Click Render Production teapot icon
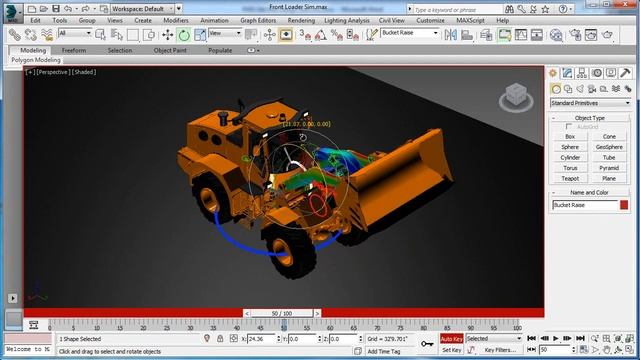 (x=607, y=35)
